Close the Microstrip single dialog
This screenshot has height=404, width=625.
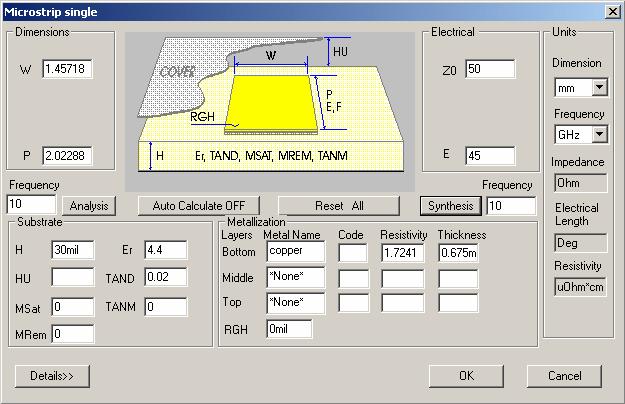coord(612,12)
